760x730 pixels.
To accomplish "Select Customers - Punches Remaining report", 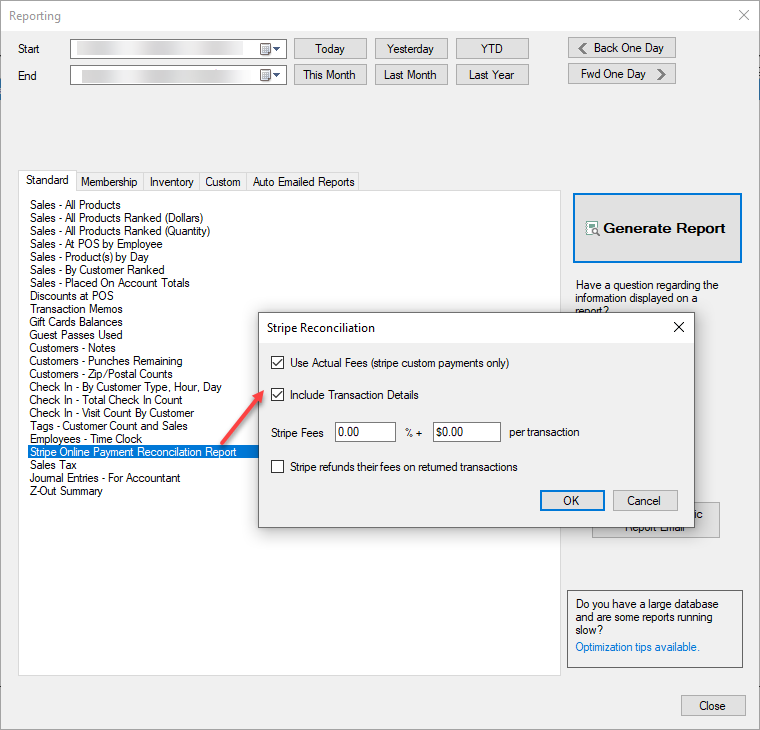I will pos(106,361).
